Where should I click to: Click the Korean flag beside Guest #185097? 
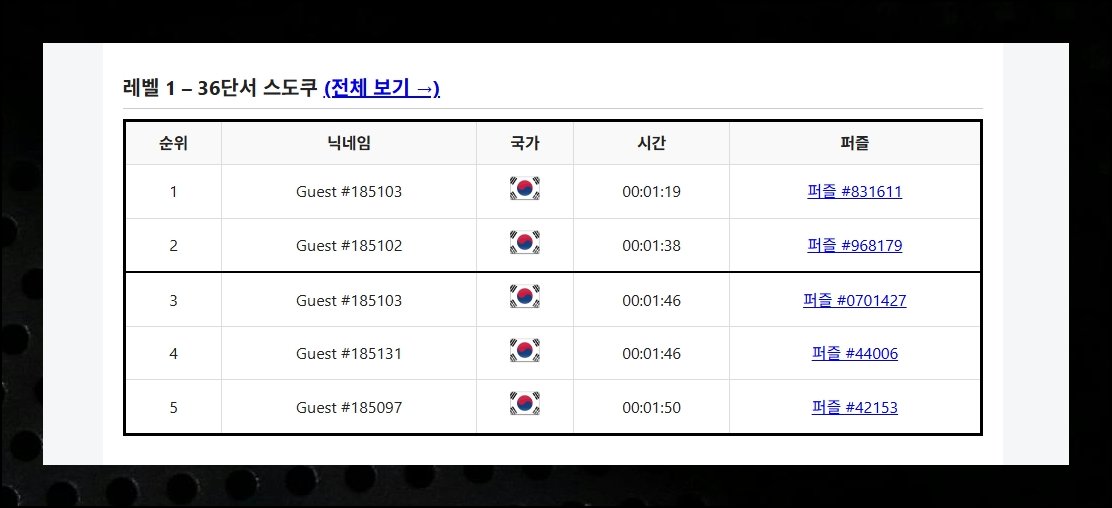coord(525,404)
